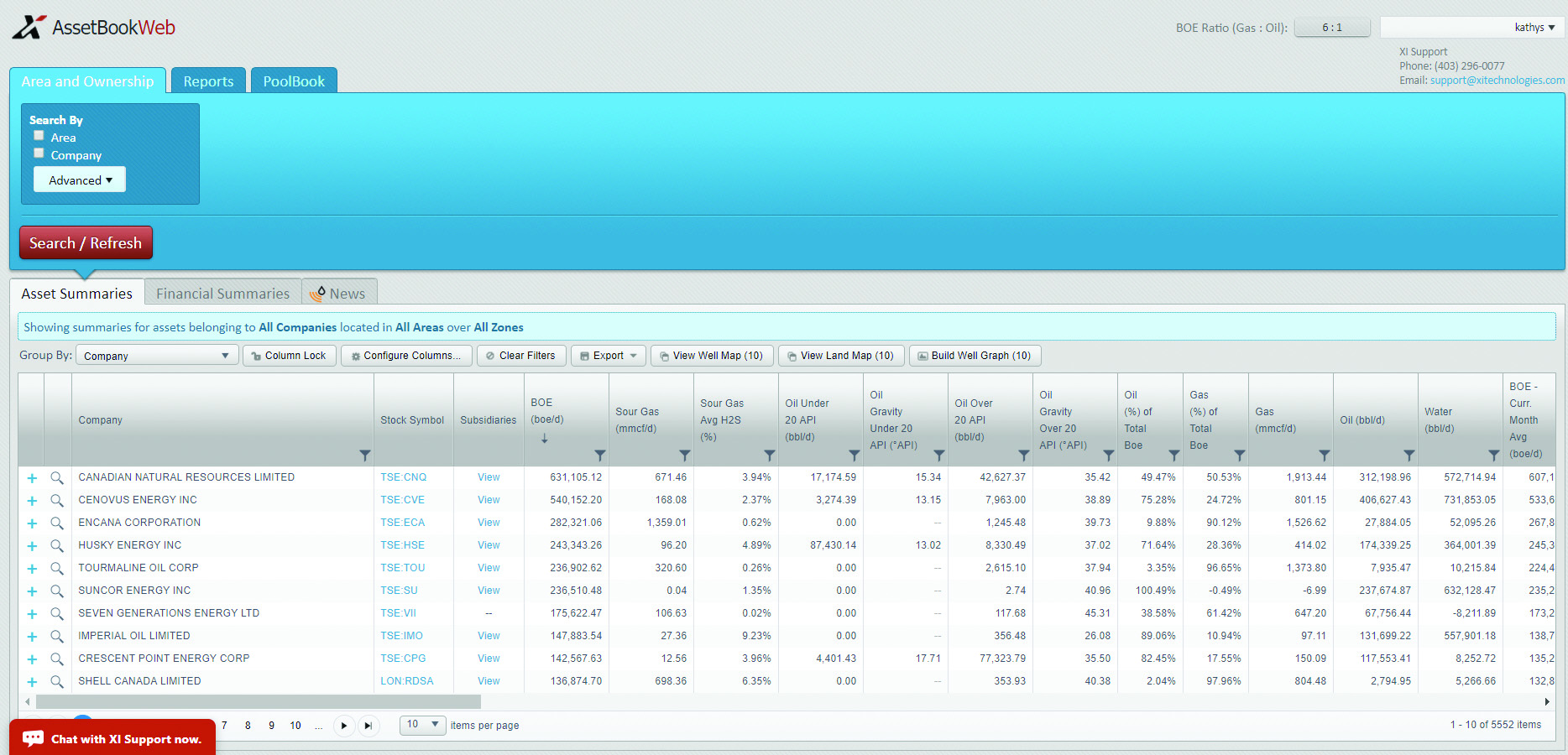Check the Company search checkbox
The width and height of the screenshot is (1568, 755).
[39, 153]
